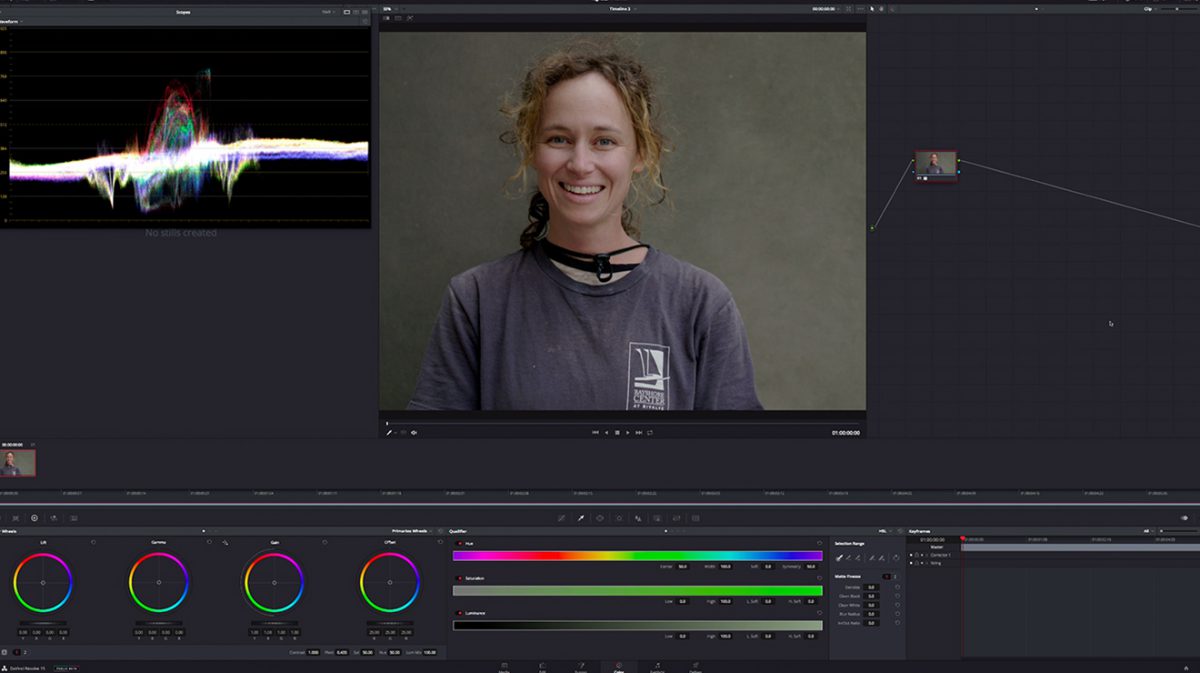1200x673 pixels.
Task: Switch to the Fairlight page tab
Action: [x=657, y=666]
